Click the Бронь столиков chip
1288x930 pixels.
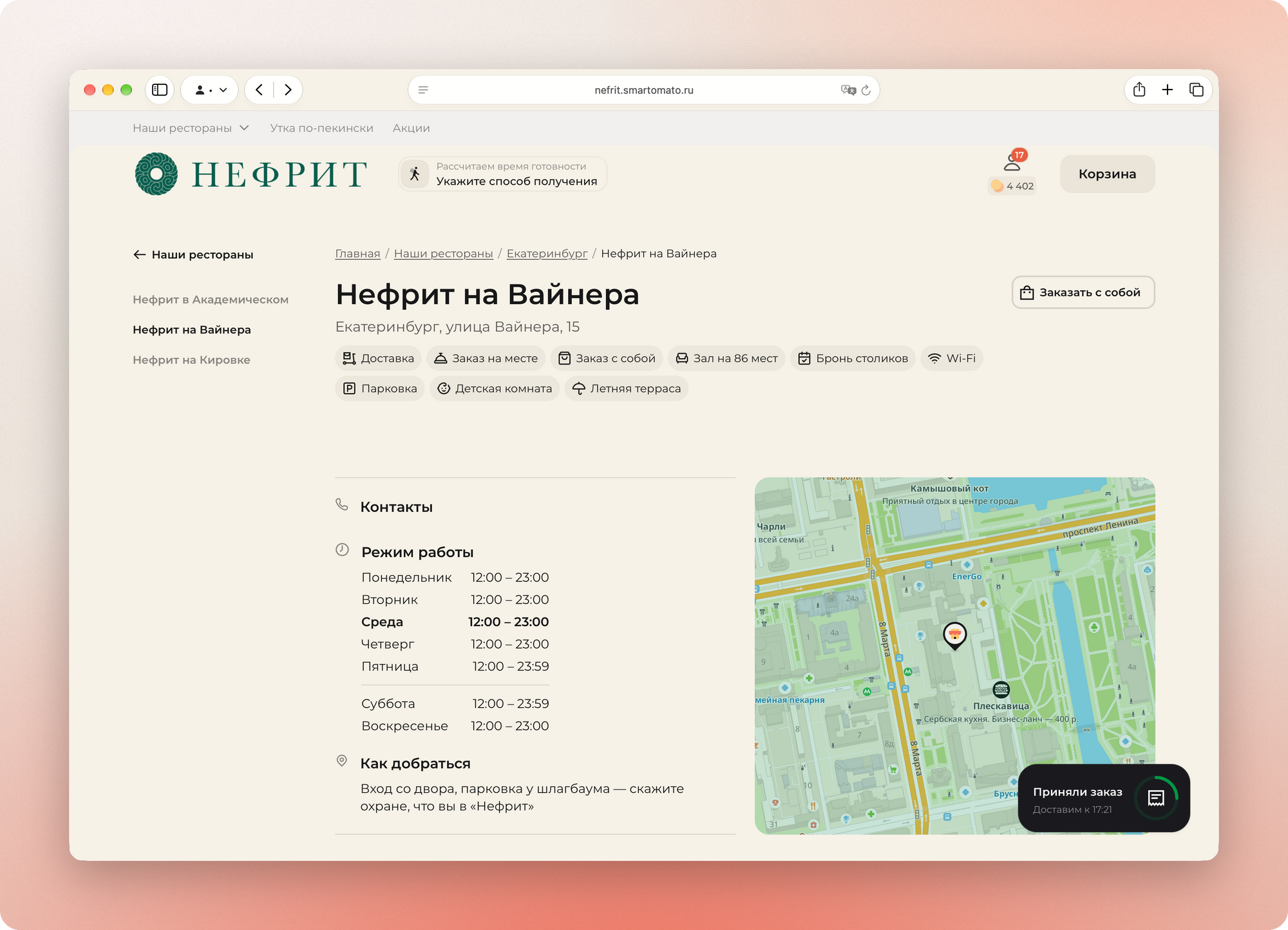(x=853, y=359)
